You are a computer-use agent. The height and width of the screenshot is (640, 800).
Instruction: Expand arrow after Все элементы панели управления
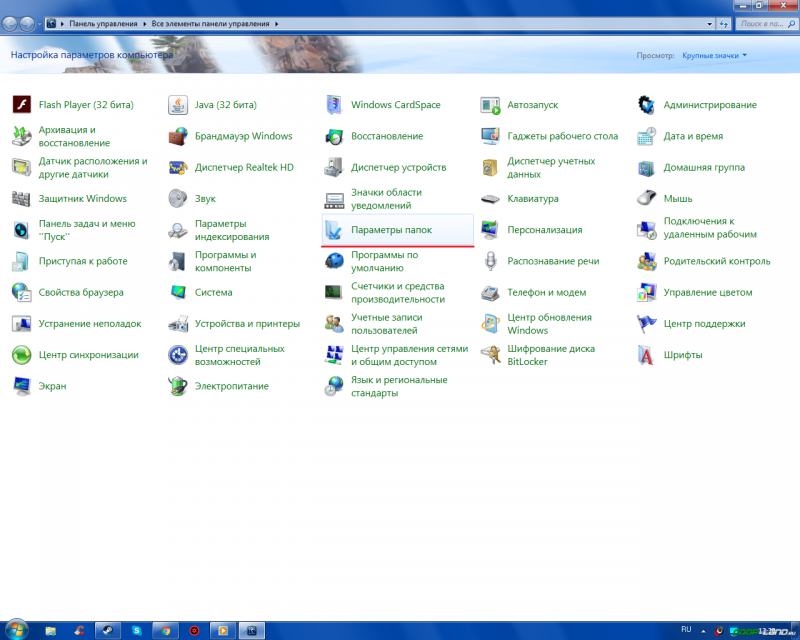click(x=277, y=23)
